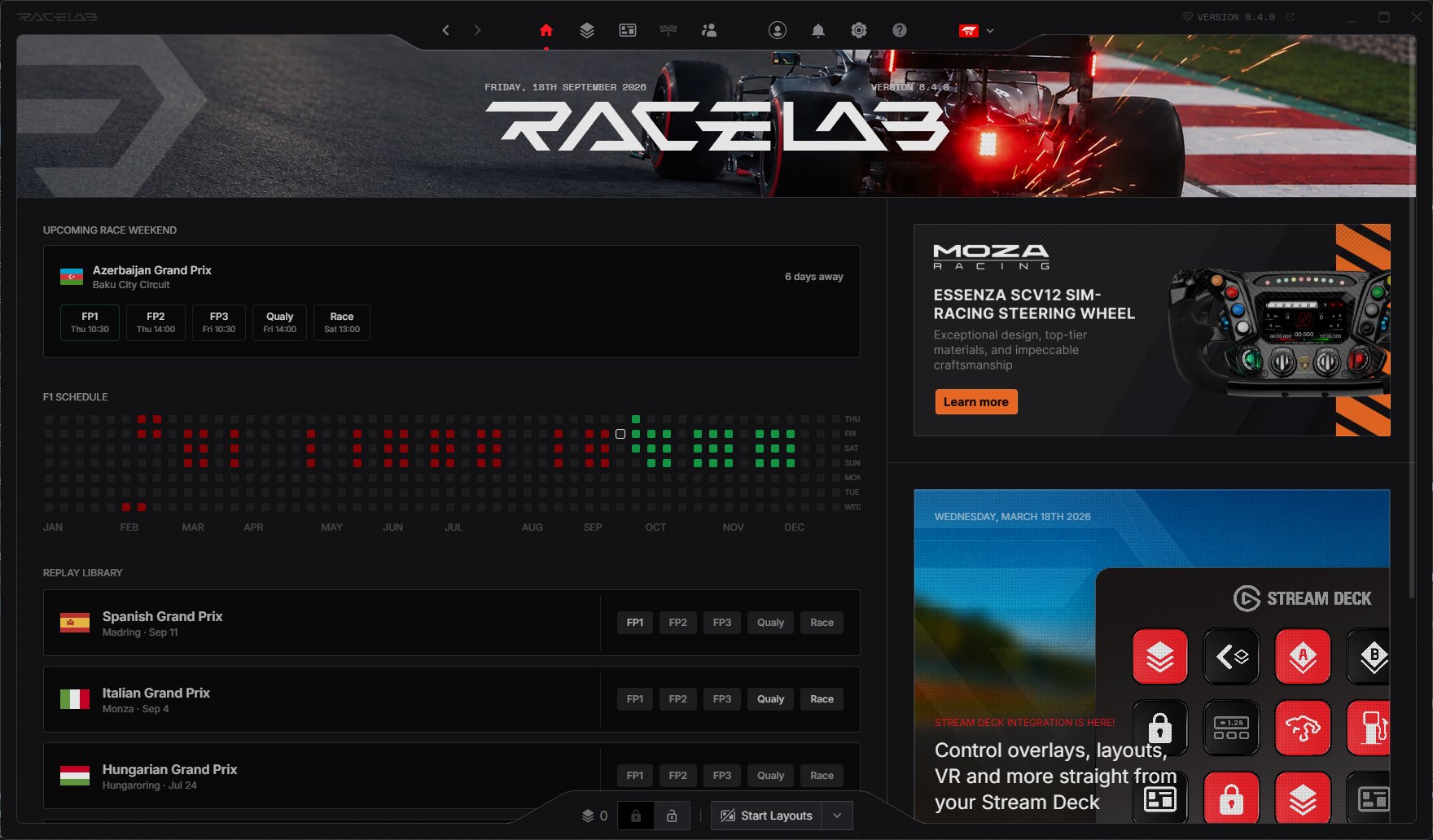Click the Hungarian flag icon
Image resolution: width=1433 pixels, height=840 pixels.
(75, 776)
